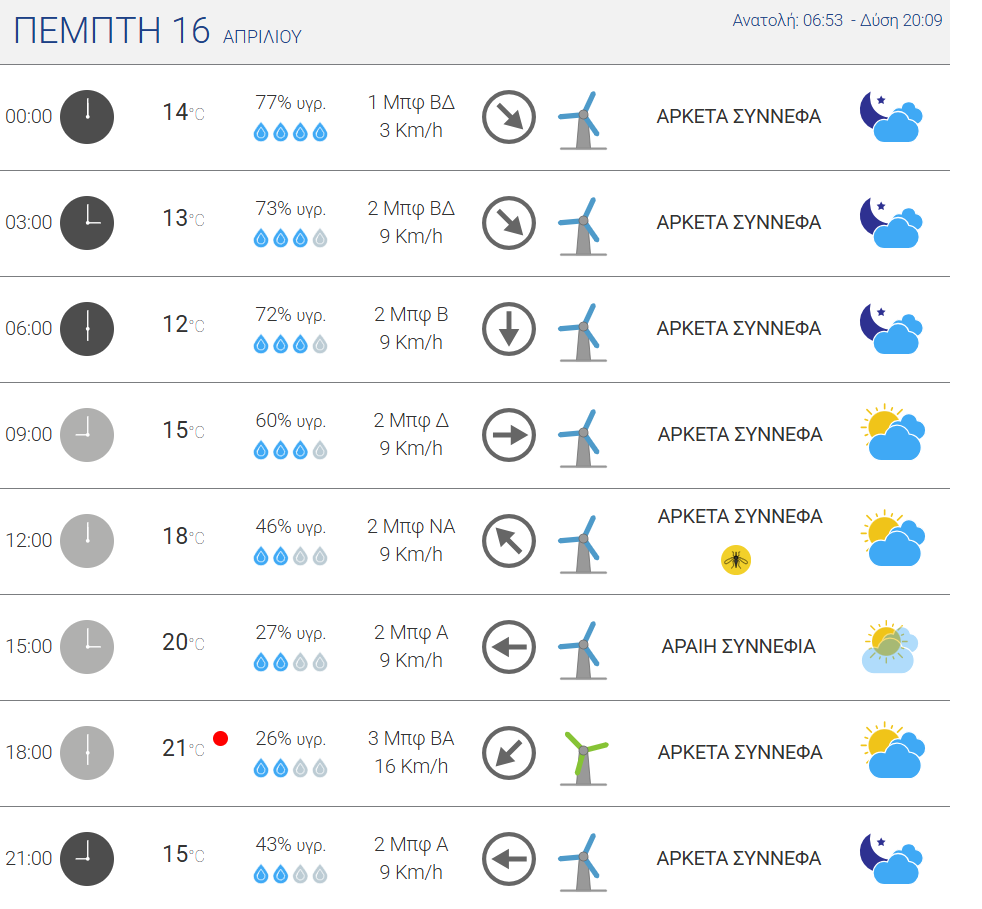Click the light gray clock at 12:00
Image resolution: width=982 pixels, height=909 pixels.
click(x=87, y=541)
